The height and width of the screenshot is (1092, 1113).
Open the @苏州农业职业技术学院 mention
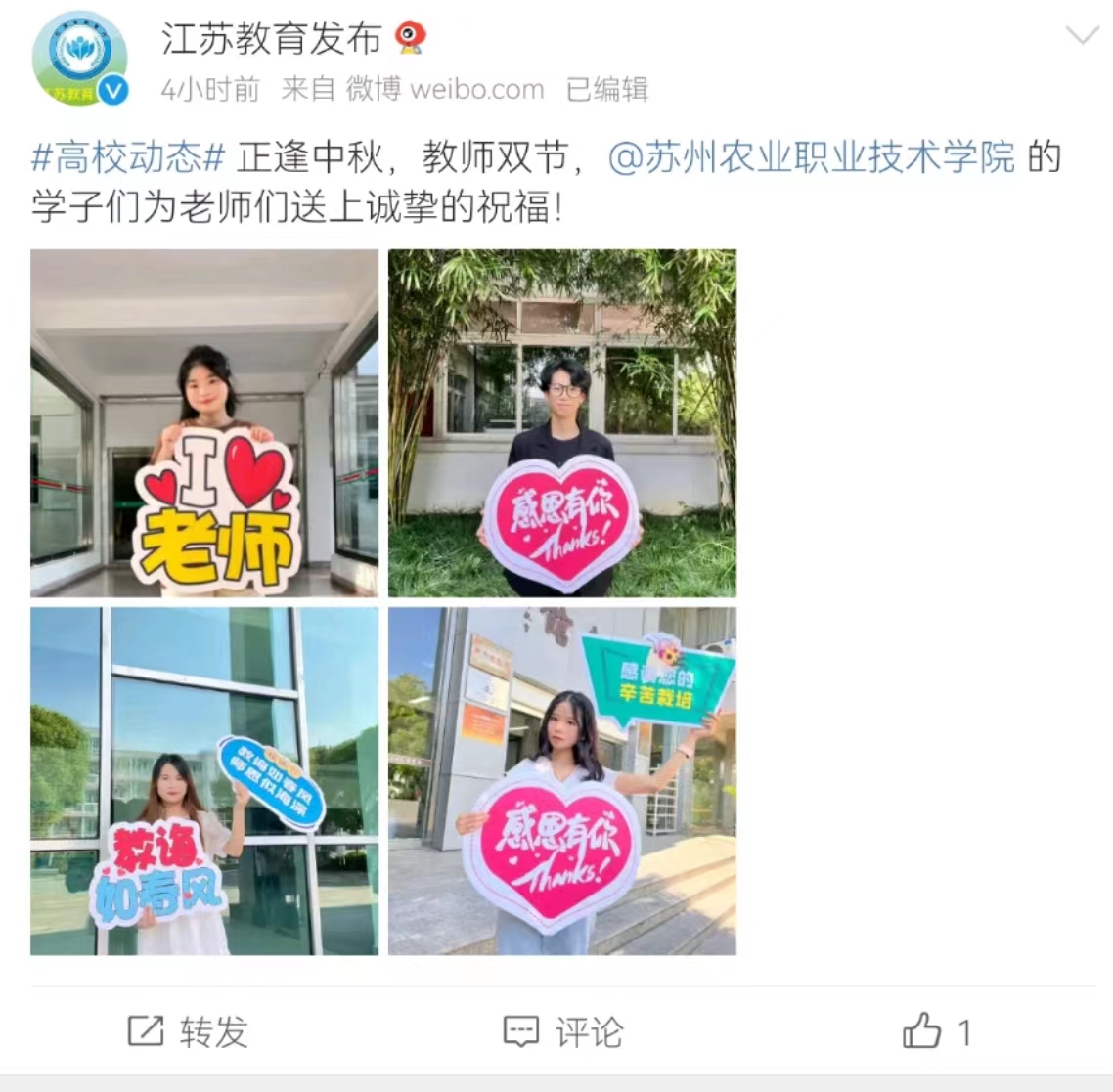click(x=812, y=157)
